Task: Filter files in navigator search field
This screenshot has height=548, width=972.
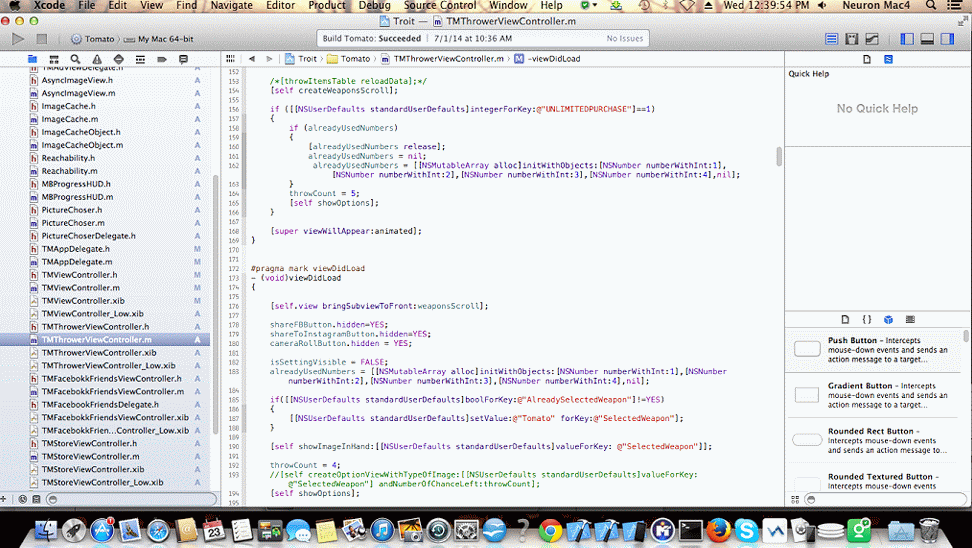Action: pyautogui.click(x=132, y=499)
